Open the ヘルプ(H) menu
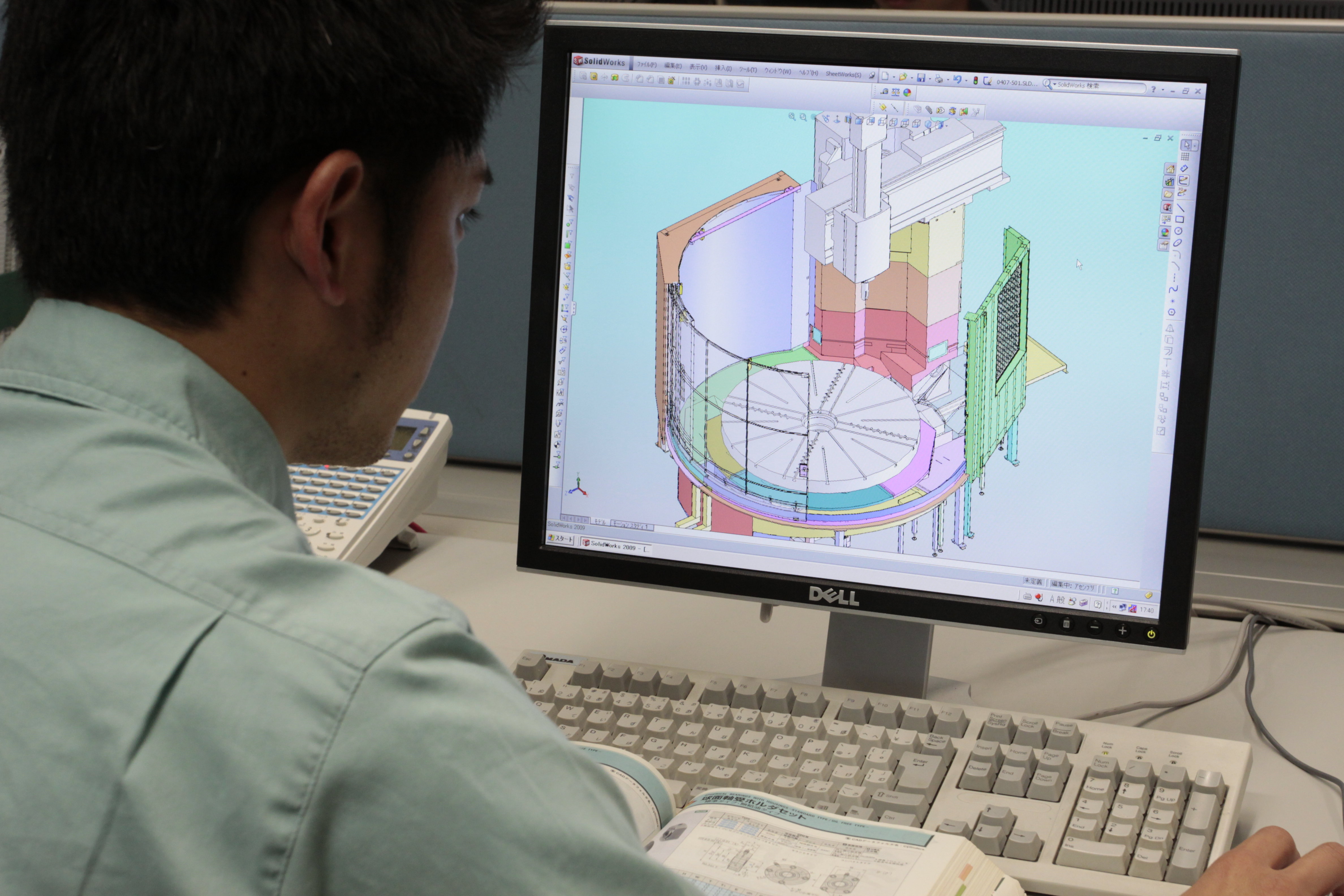The height and width of the screenshot is (896, 1344). point(809,73)
